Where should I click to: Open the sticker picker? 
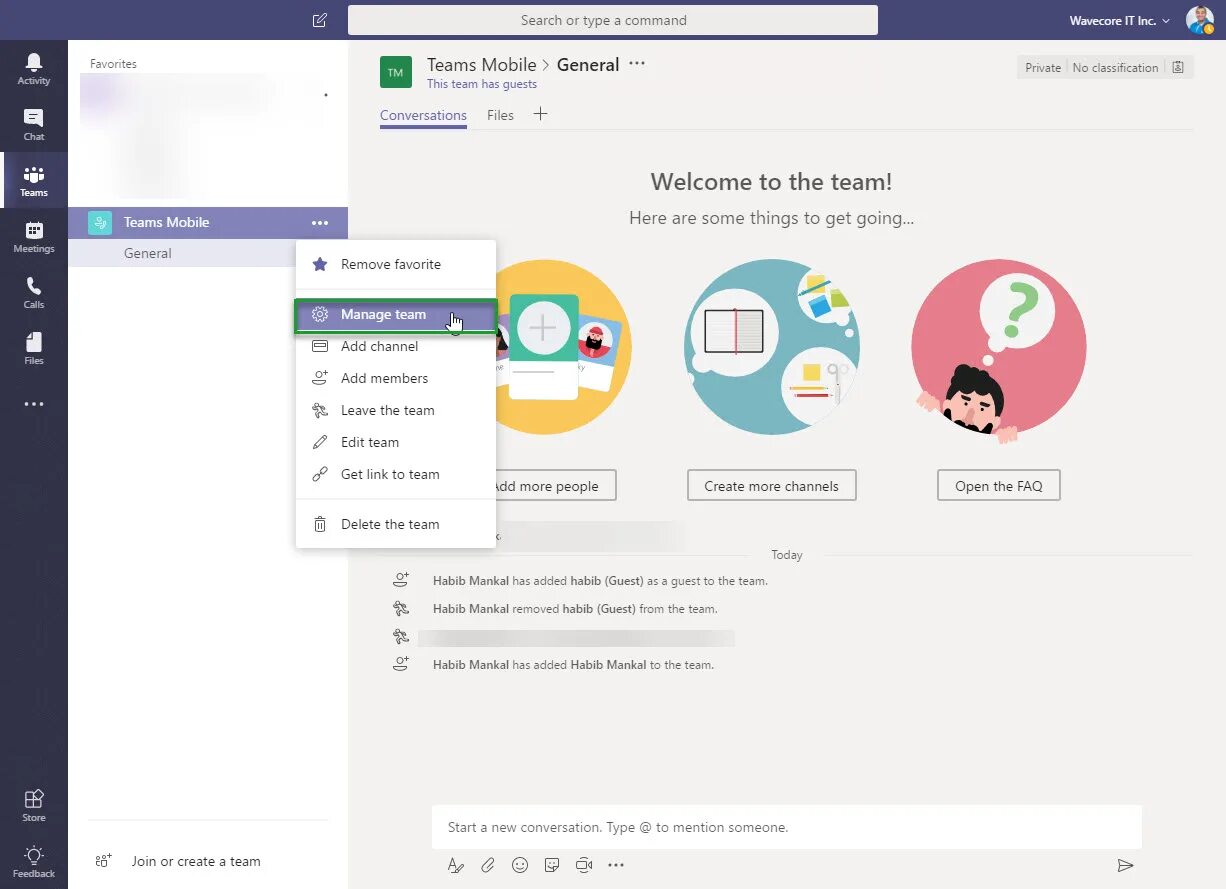tap(552, 865)
